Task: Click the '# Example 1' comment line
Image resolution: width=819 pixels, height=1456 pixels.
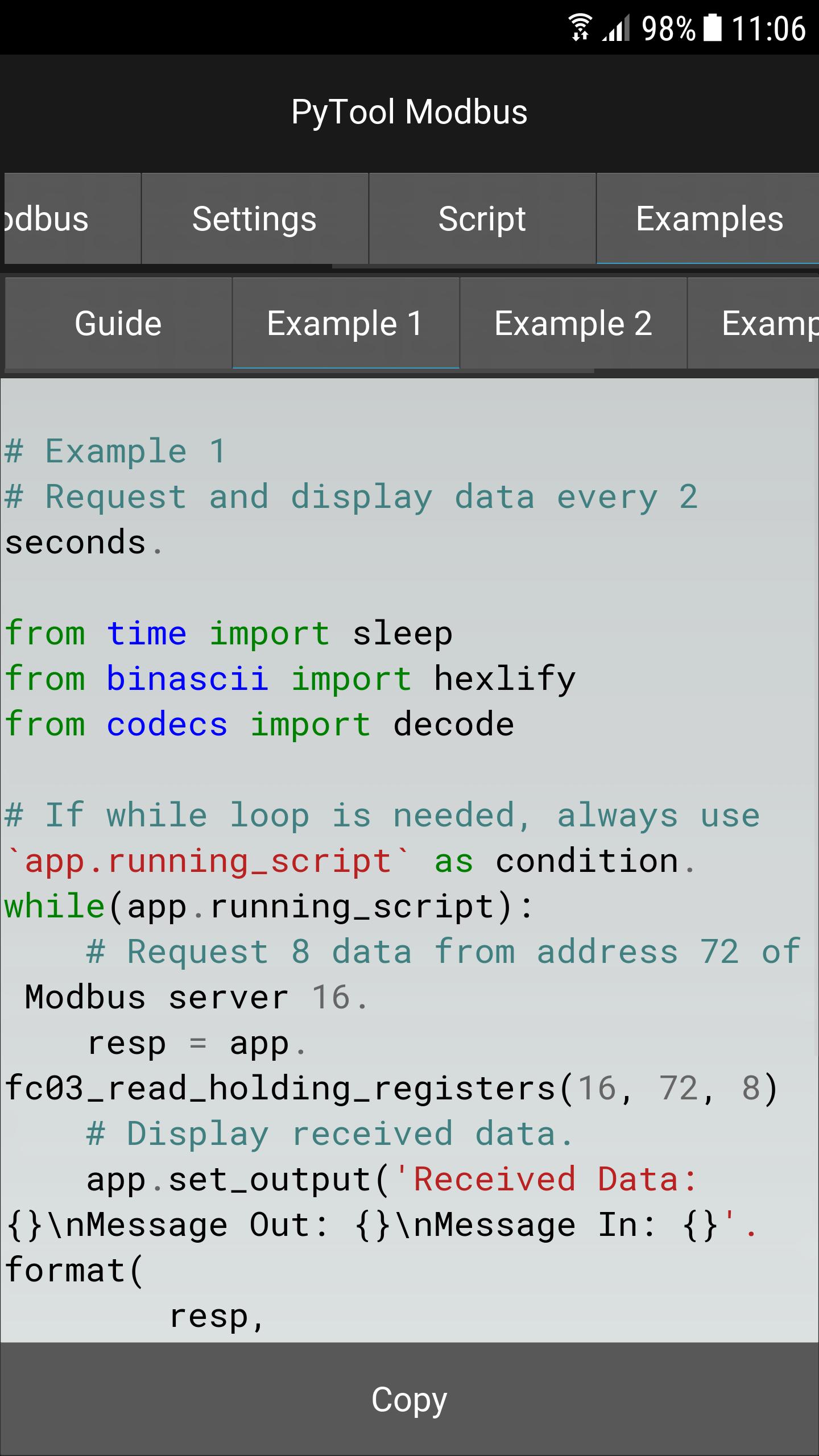Action: pyautogui.click(x=115, y=452)
